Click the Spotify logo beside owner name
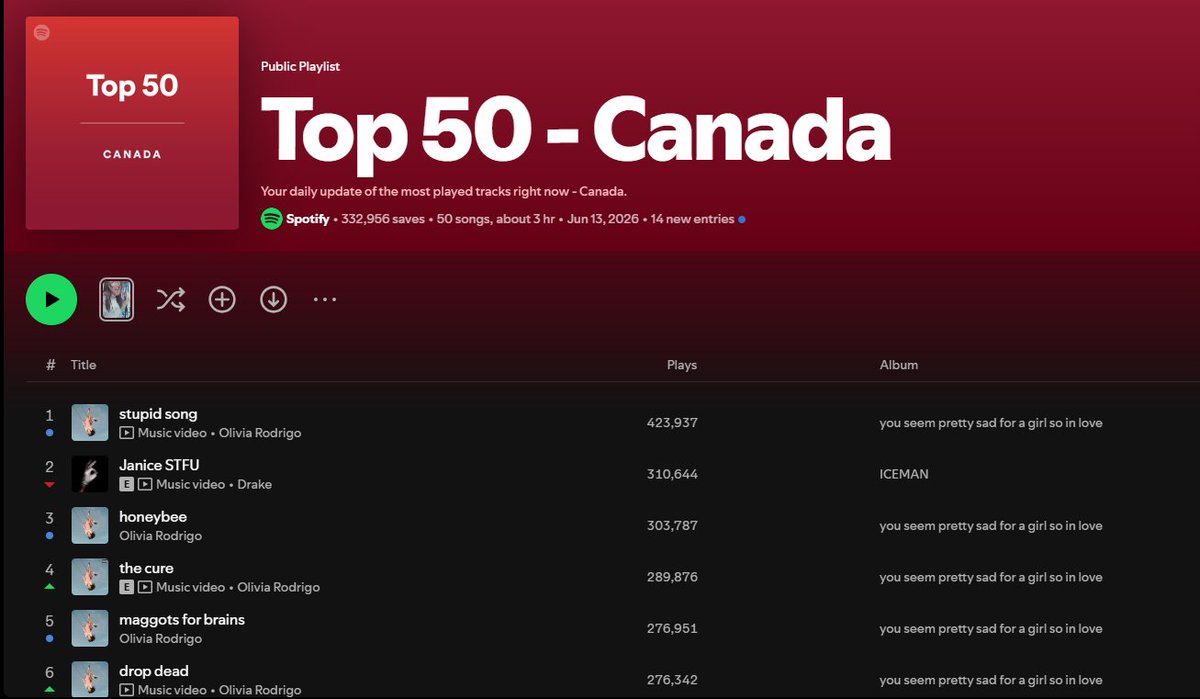The image size is (1200, 699). [x=271, y=219]
